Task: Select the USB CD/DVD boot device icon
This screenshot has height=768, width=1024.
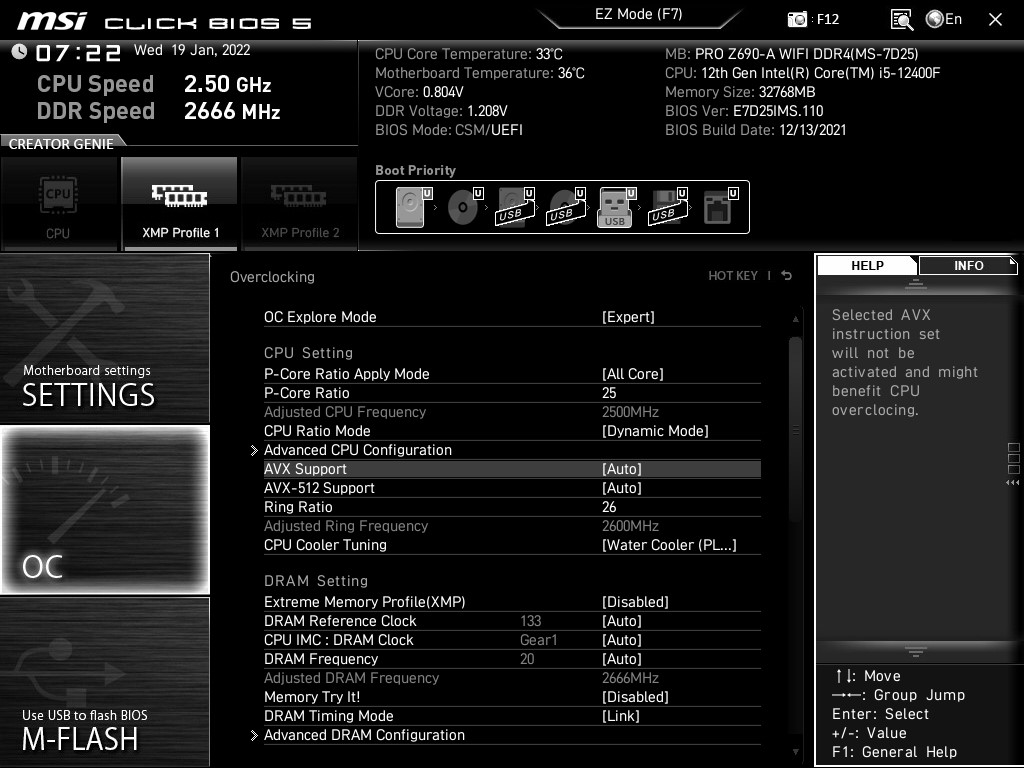Action: [566, 207]
